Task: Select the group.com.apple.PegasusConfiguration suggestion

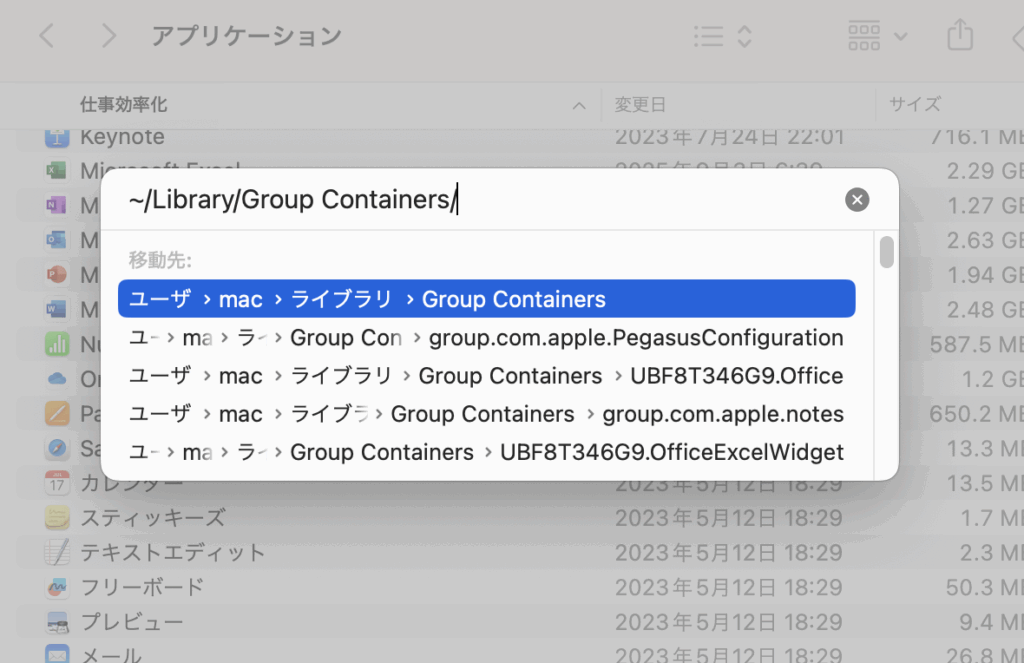Action: tap(486, 338)
